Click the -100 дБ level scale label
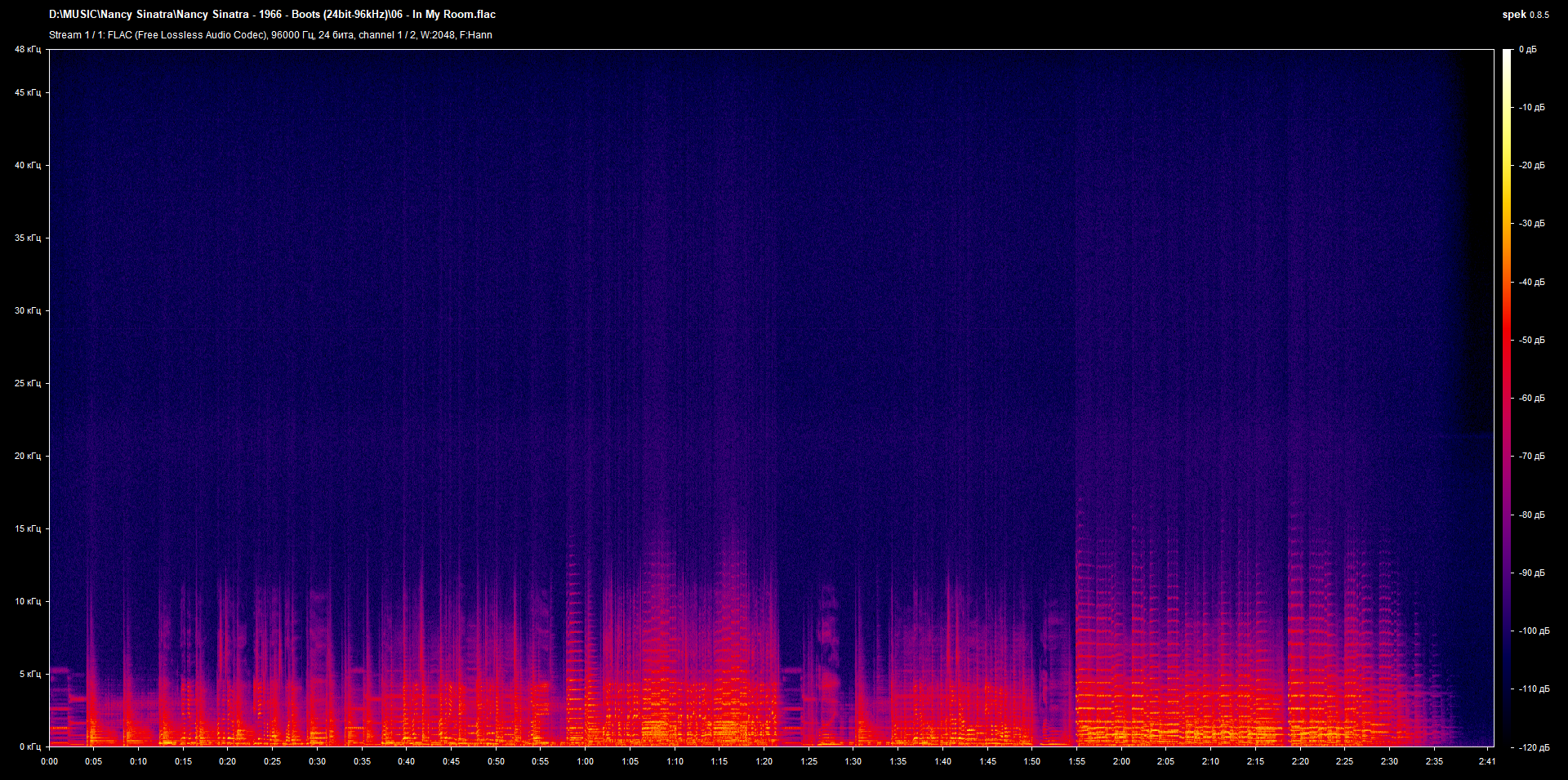Screen dimensions: 1568x780 pos(1535,631)
